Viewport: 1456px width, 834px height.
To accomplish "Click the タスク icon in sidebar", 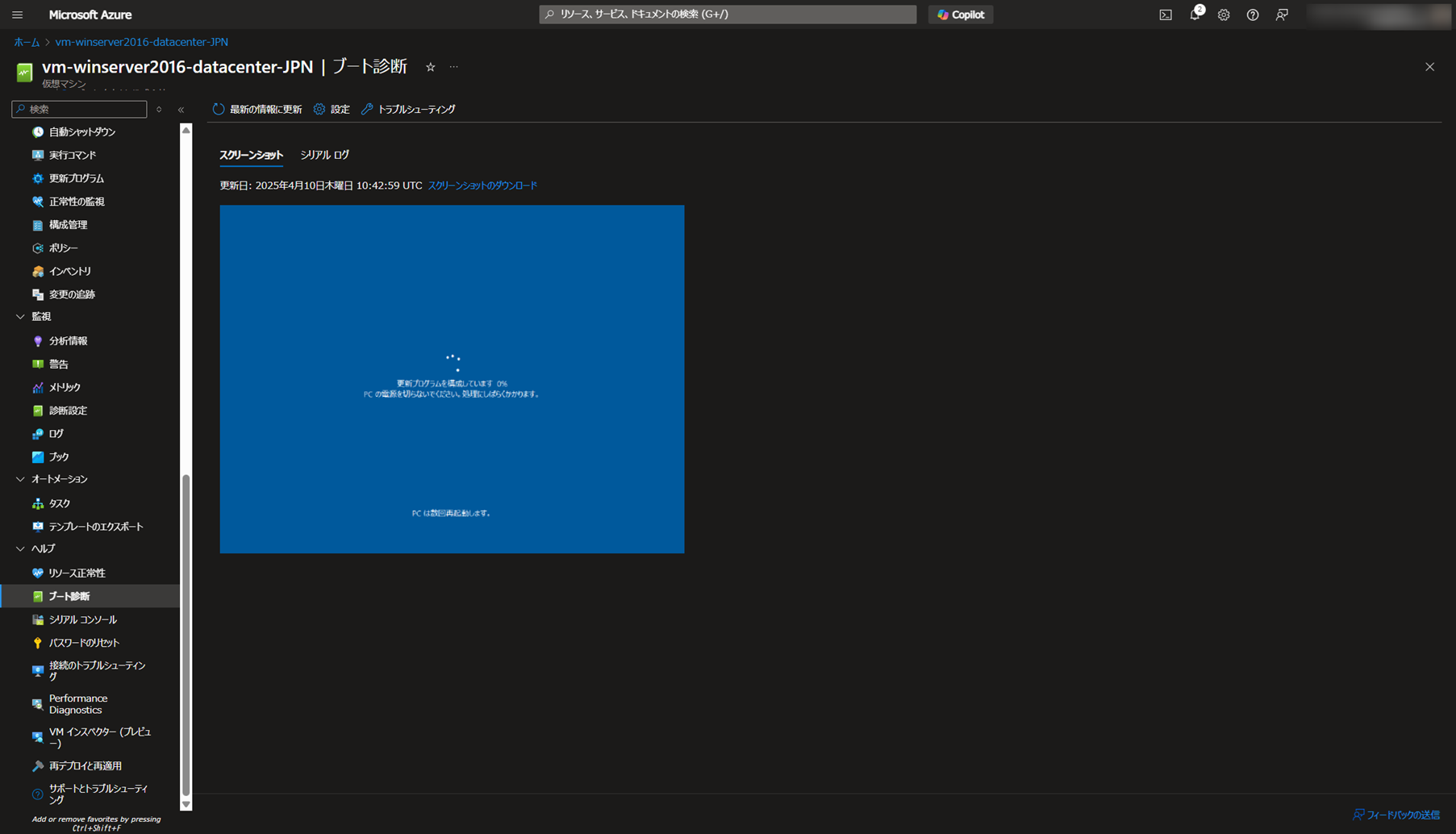I will 38,503.
